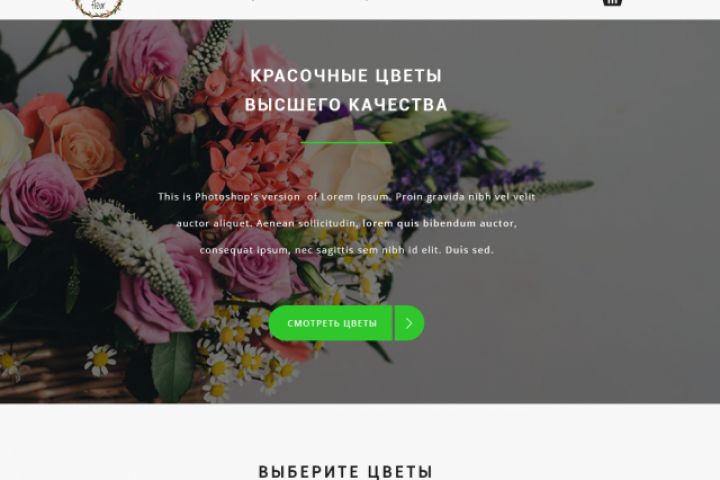Click the pink rose beside green button
The image size is (720, 480).
tap(253, 266)
